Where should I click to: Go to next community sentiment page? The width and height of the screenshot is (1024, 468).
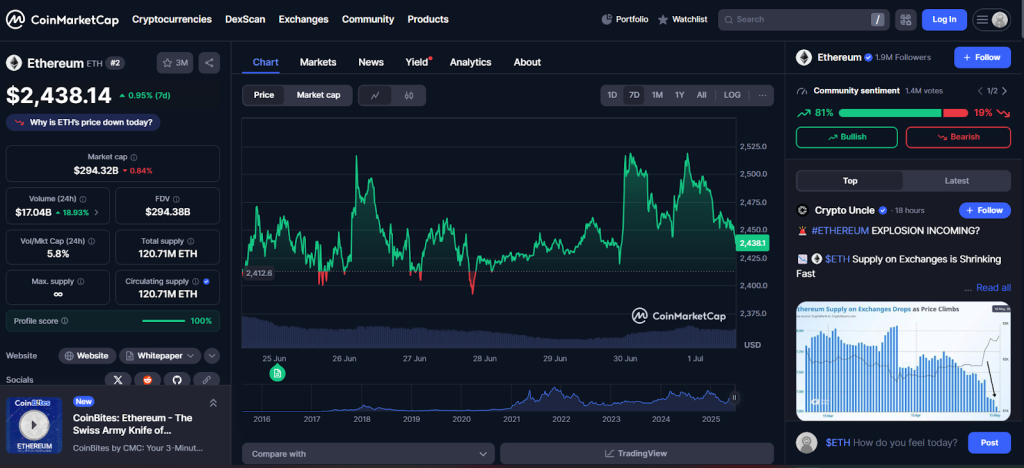[x=1006, y=91]
